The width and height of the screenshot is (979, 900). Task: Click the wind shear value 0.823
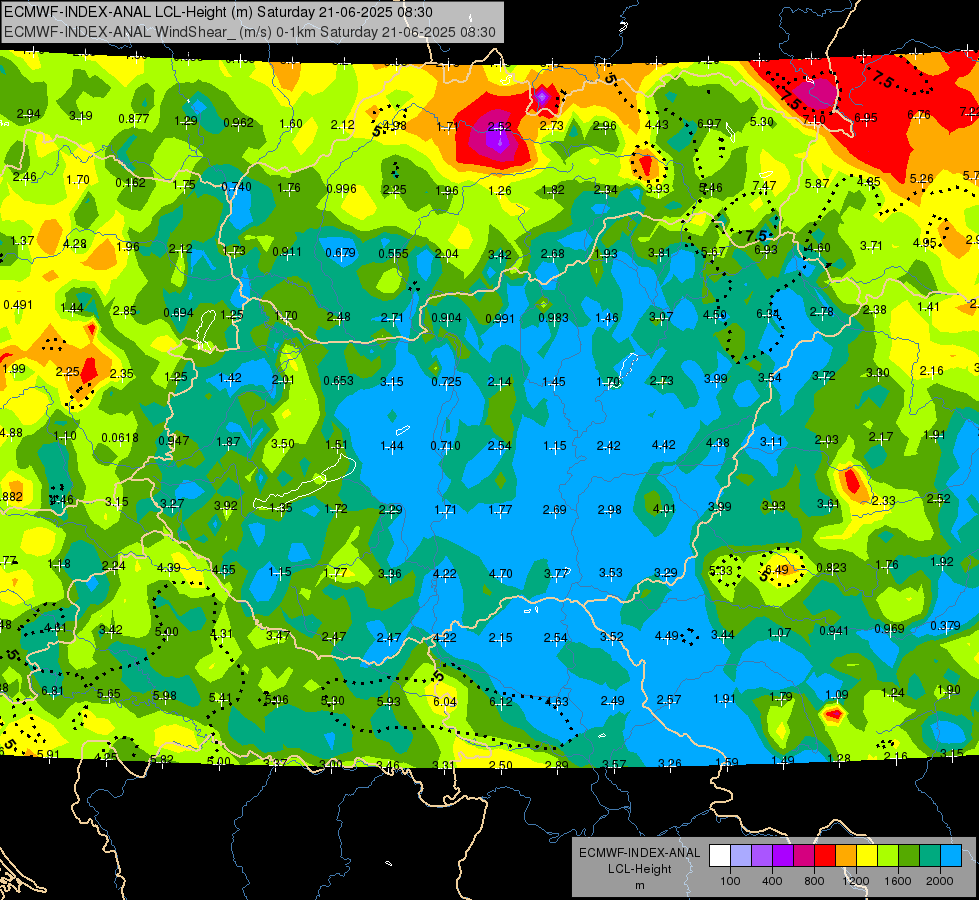832,568
